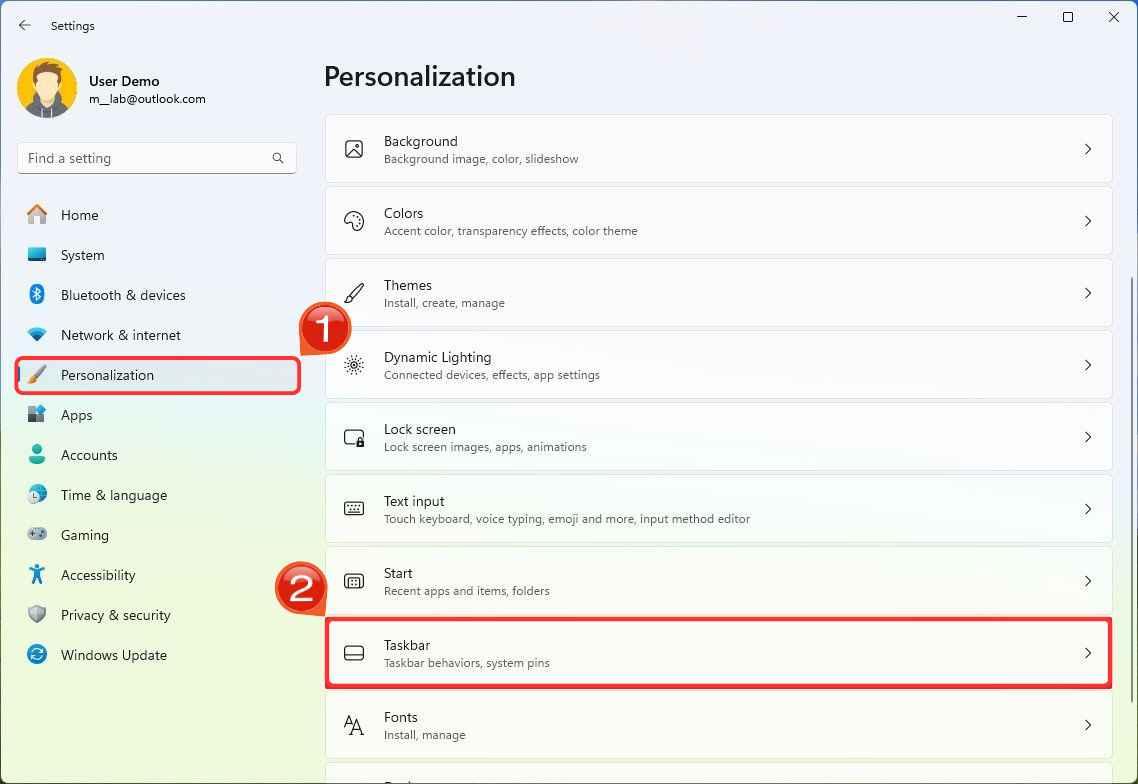Viewport: 1138px width, 784px height.
Task: Select Windows Update label in sidebar
Action: pos(114,655)
